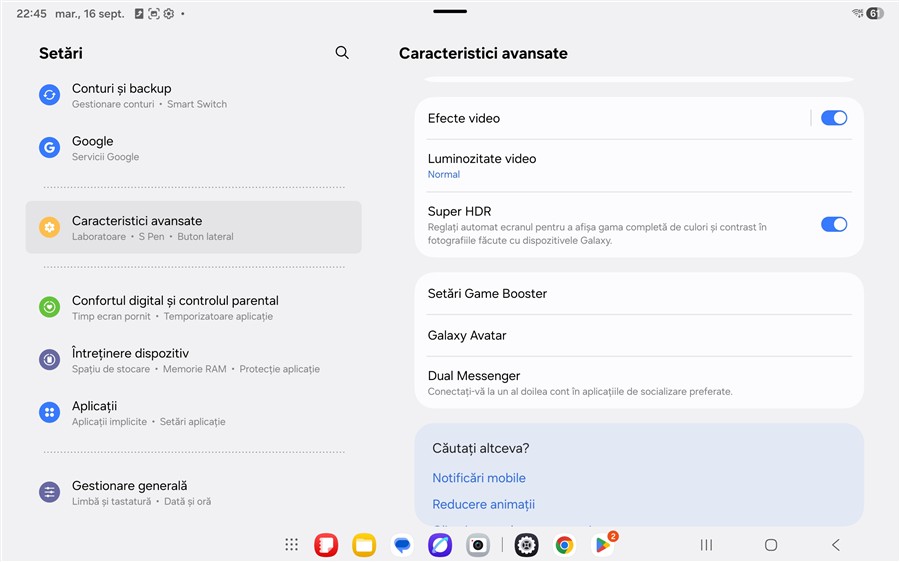Tap the Home navigation button
The height and width of the screenshot is (562, 900).
click(770, 545)
